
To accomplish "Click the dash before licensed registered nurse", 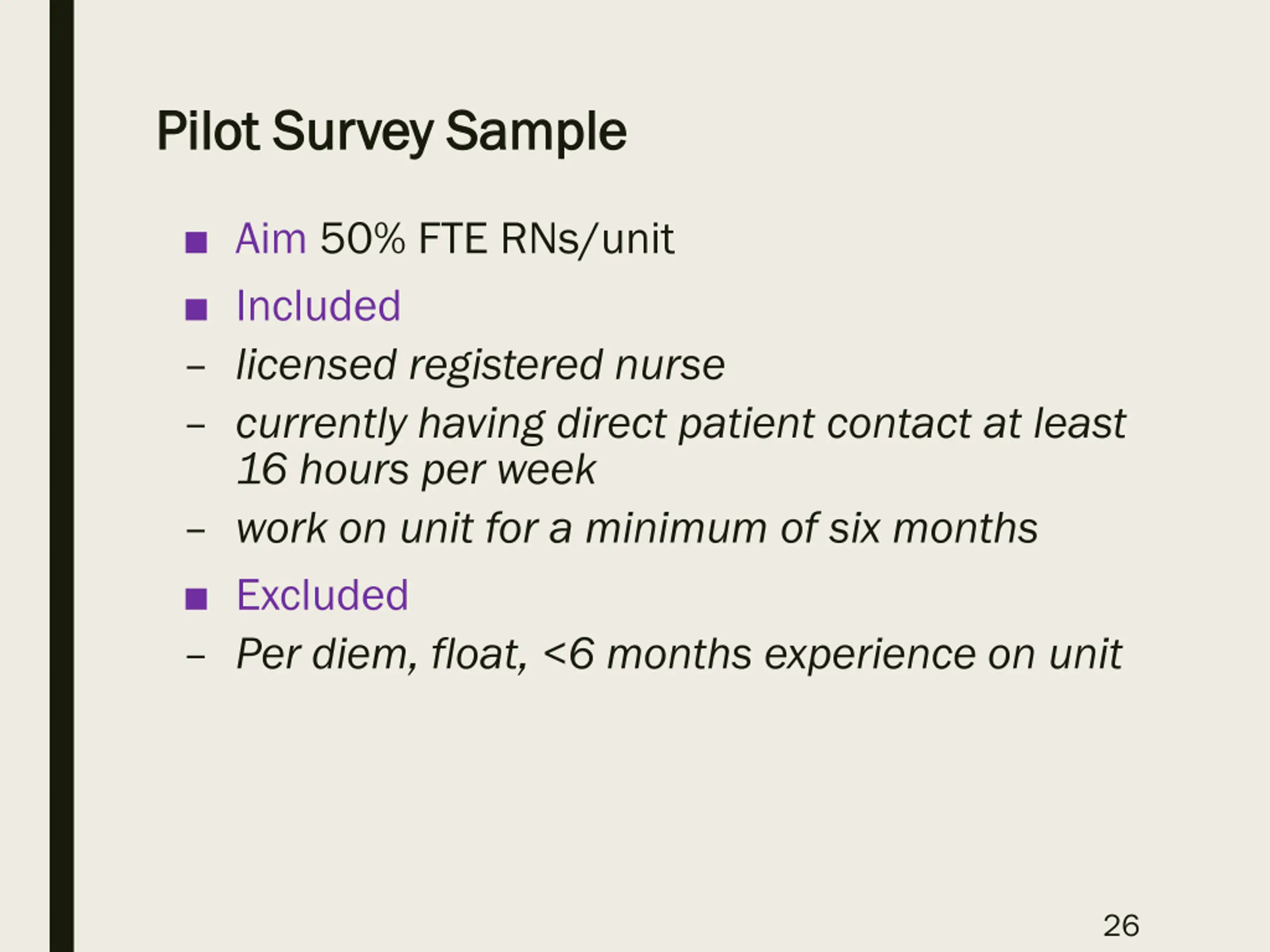I will pyautogui.click(x=196, y=367).
